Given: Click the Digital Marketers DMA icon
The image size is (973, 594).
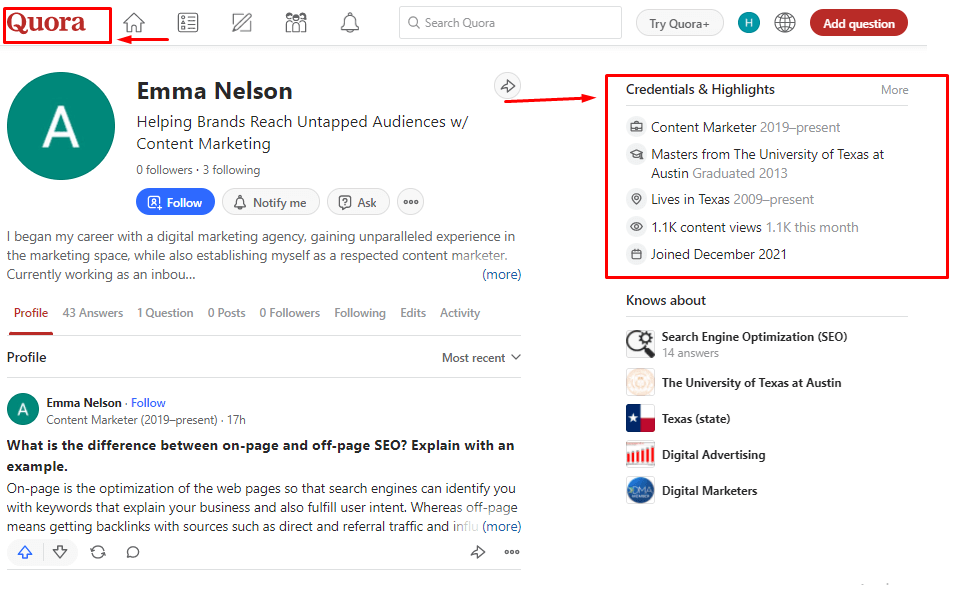Looking at the screenshot, I should coord(640,490).
